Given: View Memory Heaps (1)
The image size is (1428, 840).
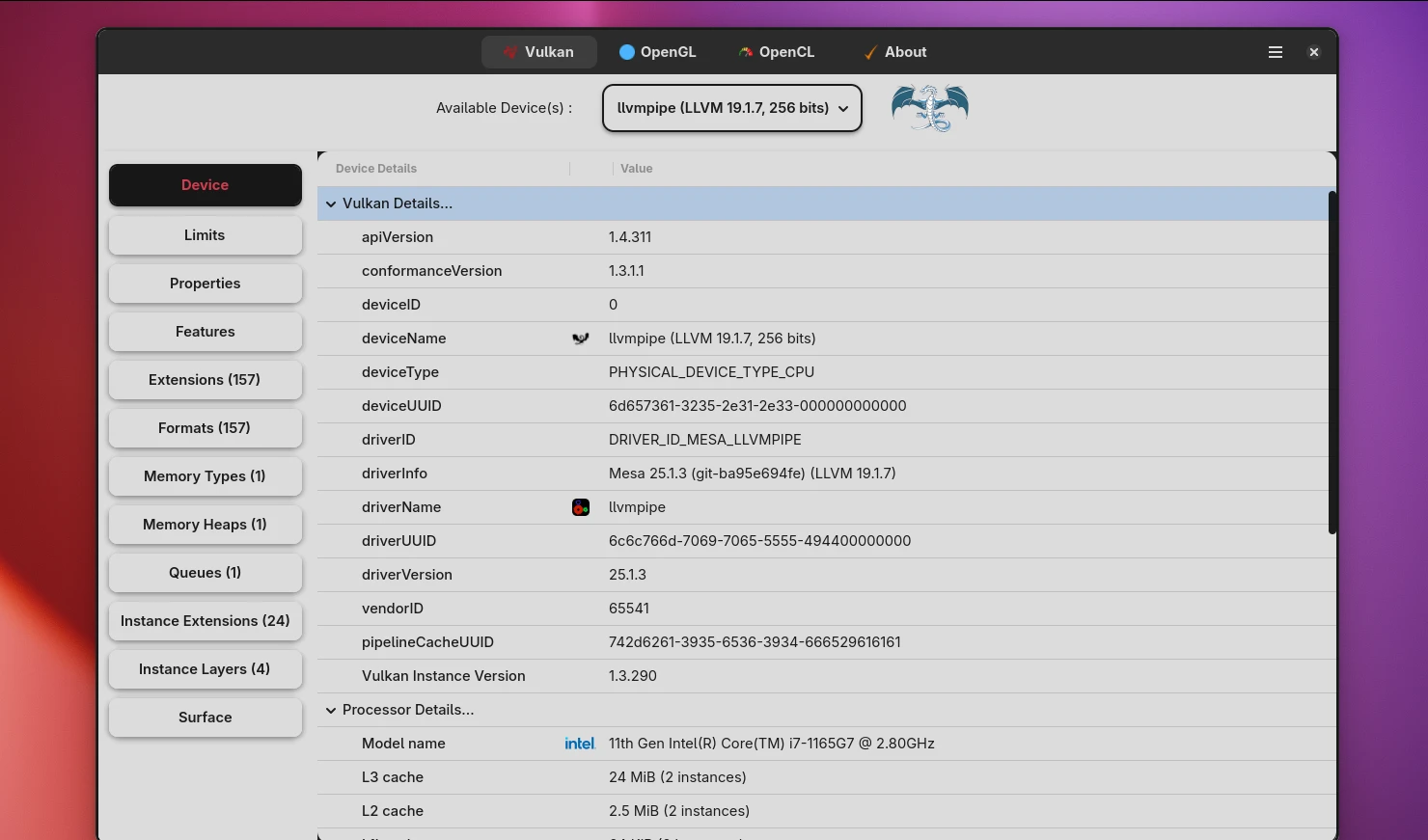Looking at the screenshot, I should (x=205, y=525).
